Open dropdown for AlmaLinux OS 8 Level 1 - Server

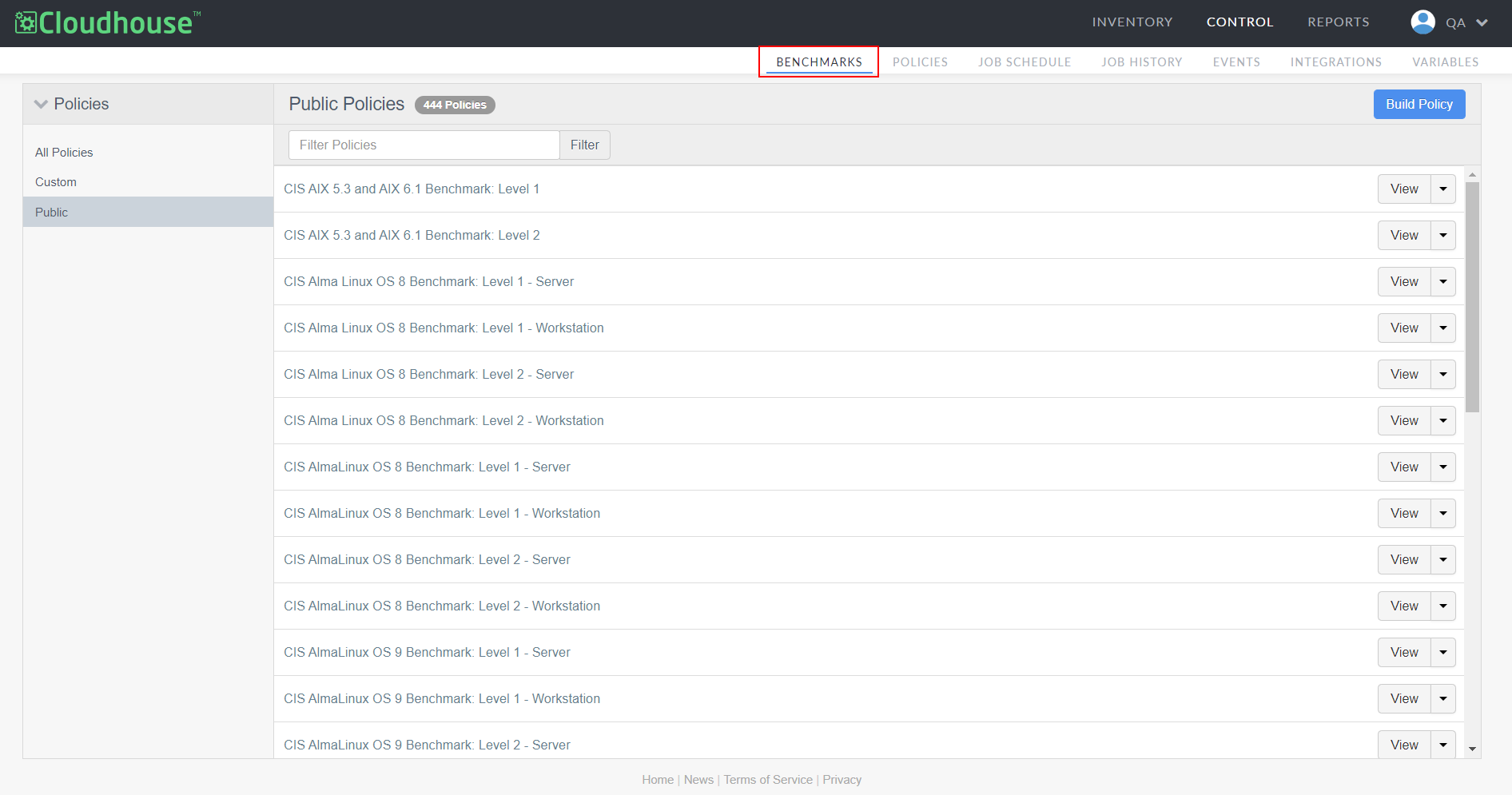coord(1442,467)
